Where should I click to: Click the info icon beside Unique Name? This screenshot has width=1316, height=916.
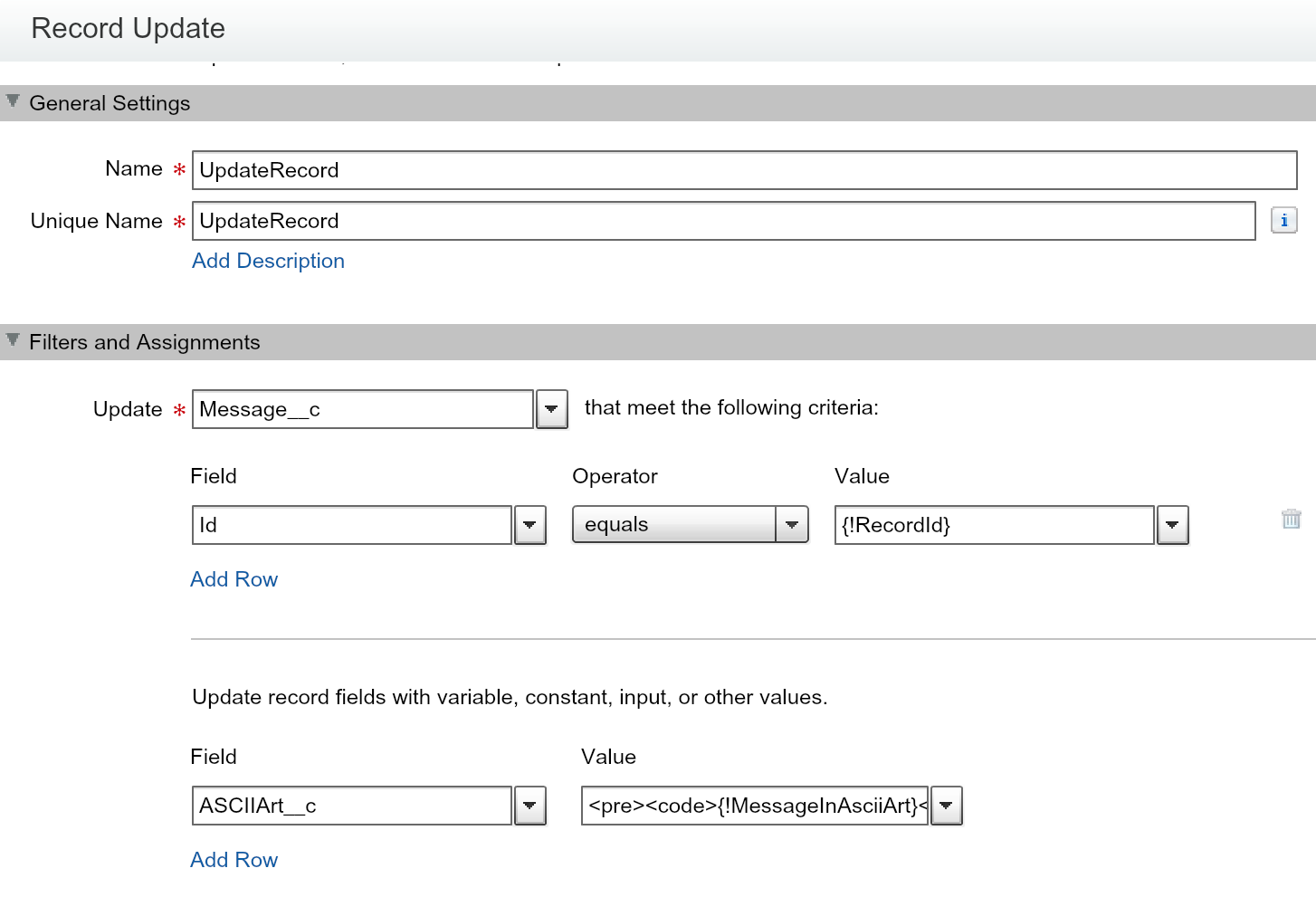pyautogui.click(x=1283, y=220)
